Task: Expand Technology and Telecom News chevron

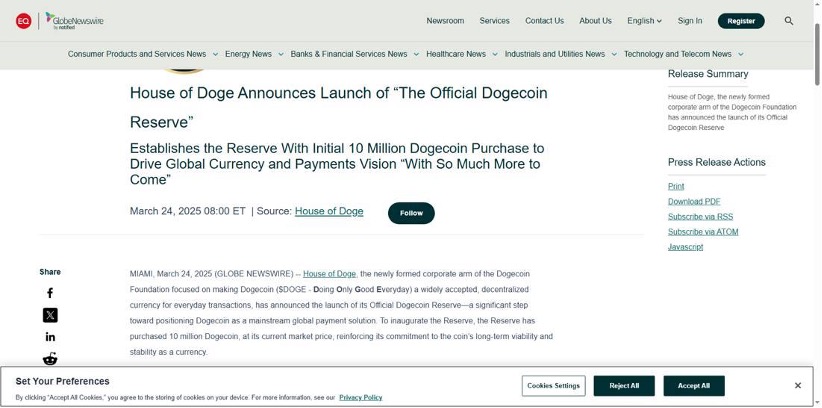Action: point(740,54)
